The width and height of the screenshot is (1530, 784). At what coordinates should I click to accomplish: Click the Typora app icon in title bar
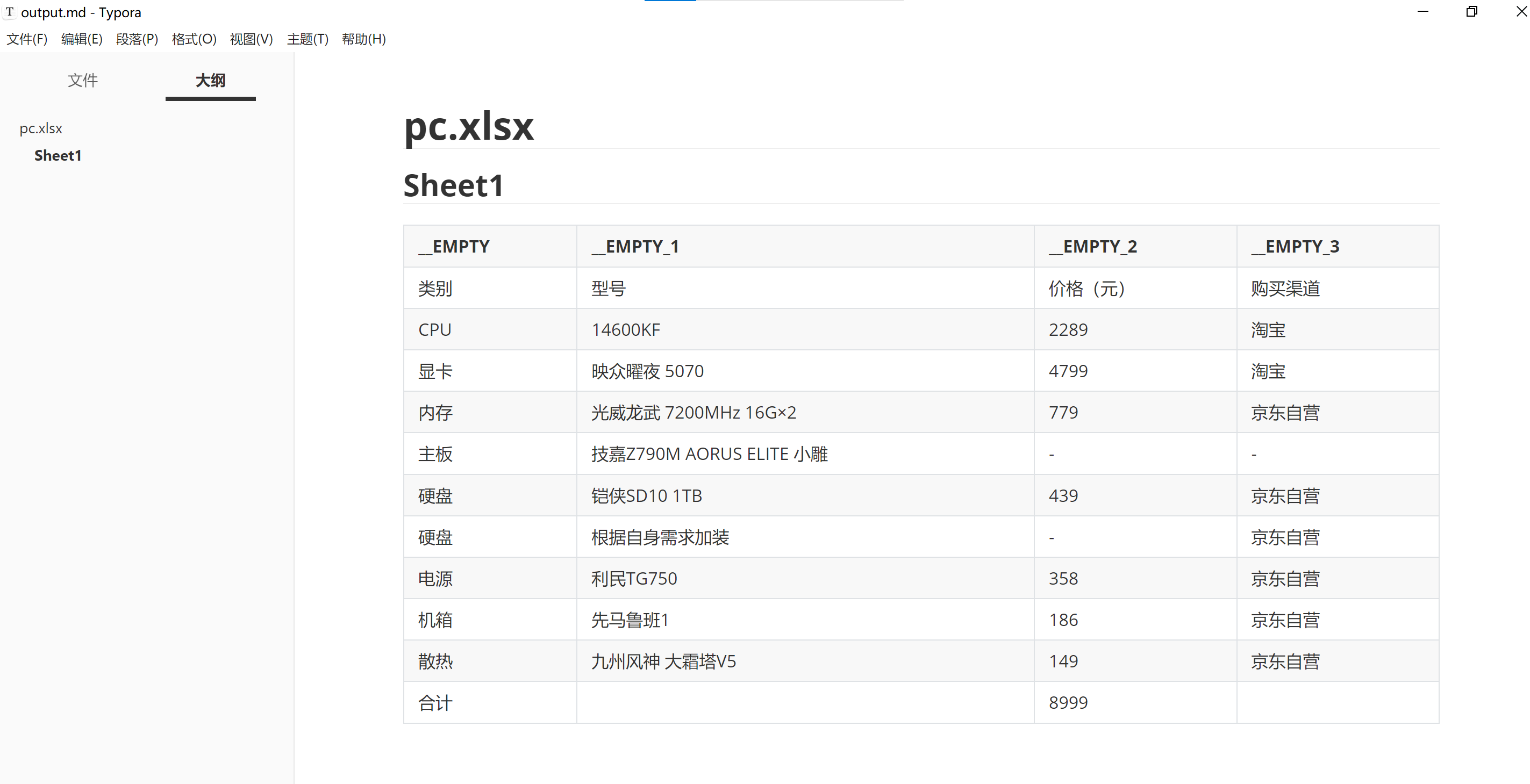[10, 12]
